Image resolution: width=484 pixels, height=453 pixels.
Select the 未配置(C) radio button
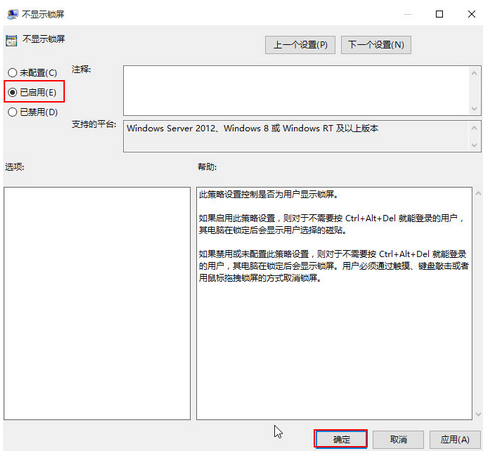point(12,72)
